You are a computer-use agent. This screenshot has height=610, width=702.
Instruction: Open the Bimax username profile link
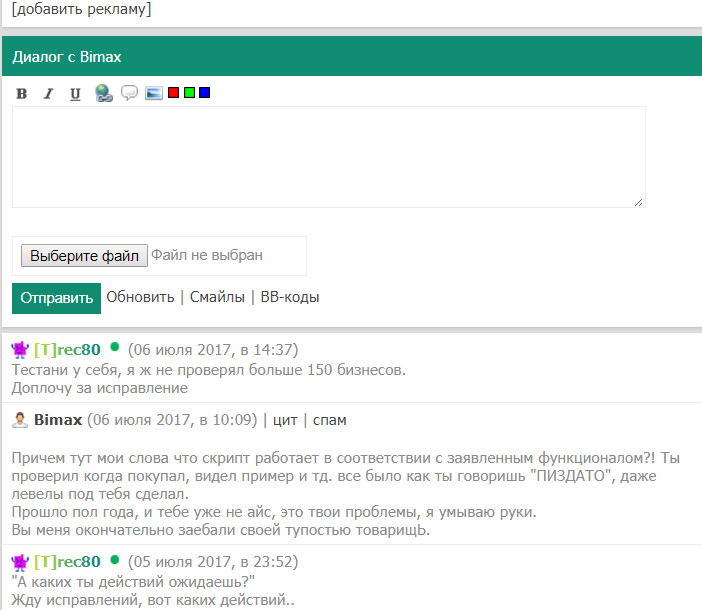click(58, 420)
